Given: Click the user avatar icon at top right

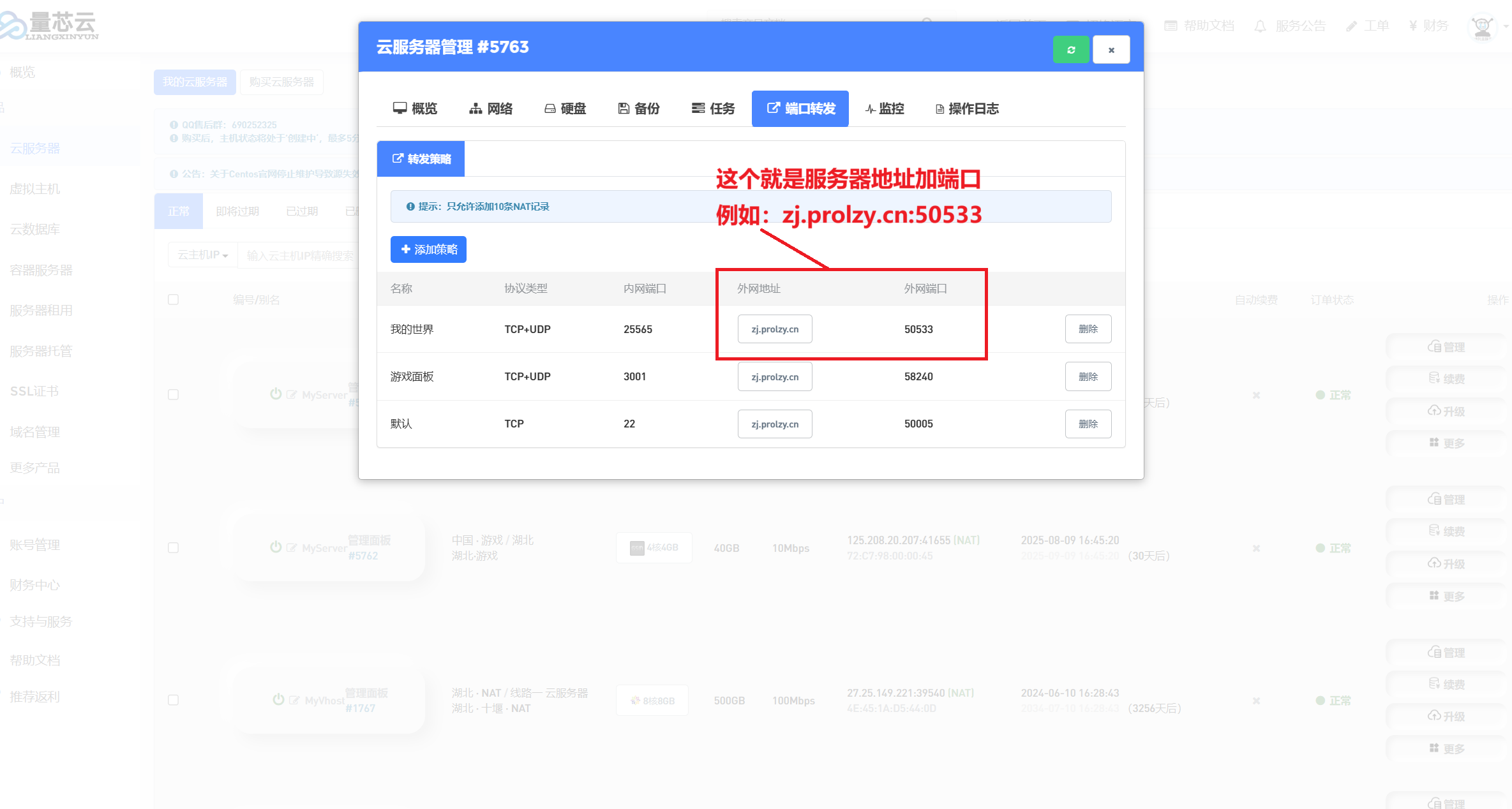Looking at the screenshot, I should click(1482, 26).
